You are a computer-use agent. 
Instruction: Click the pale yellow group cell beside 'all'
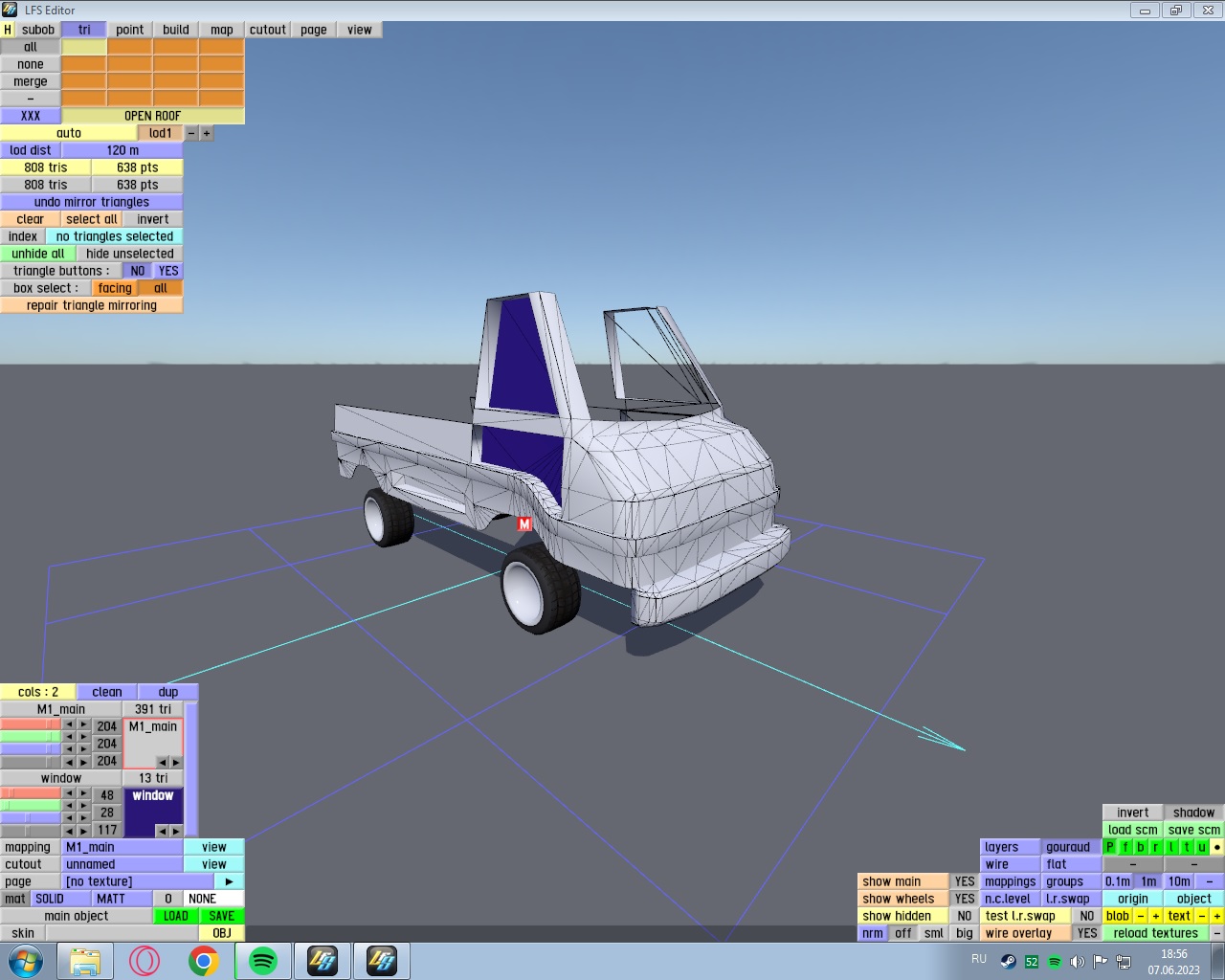84,47
